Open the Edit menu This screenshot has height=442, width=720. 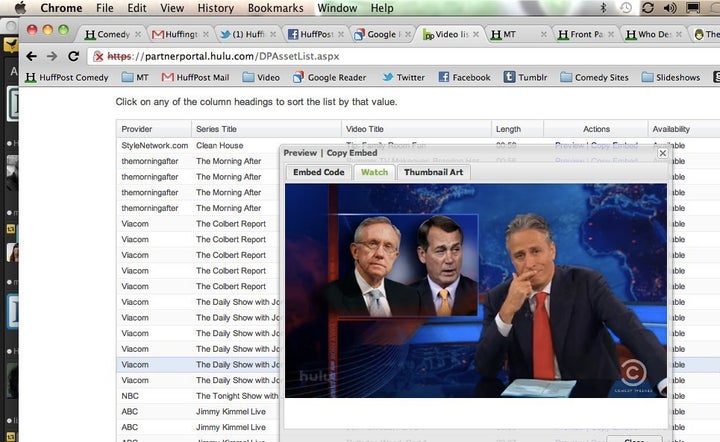137,8
